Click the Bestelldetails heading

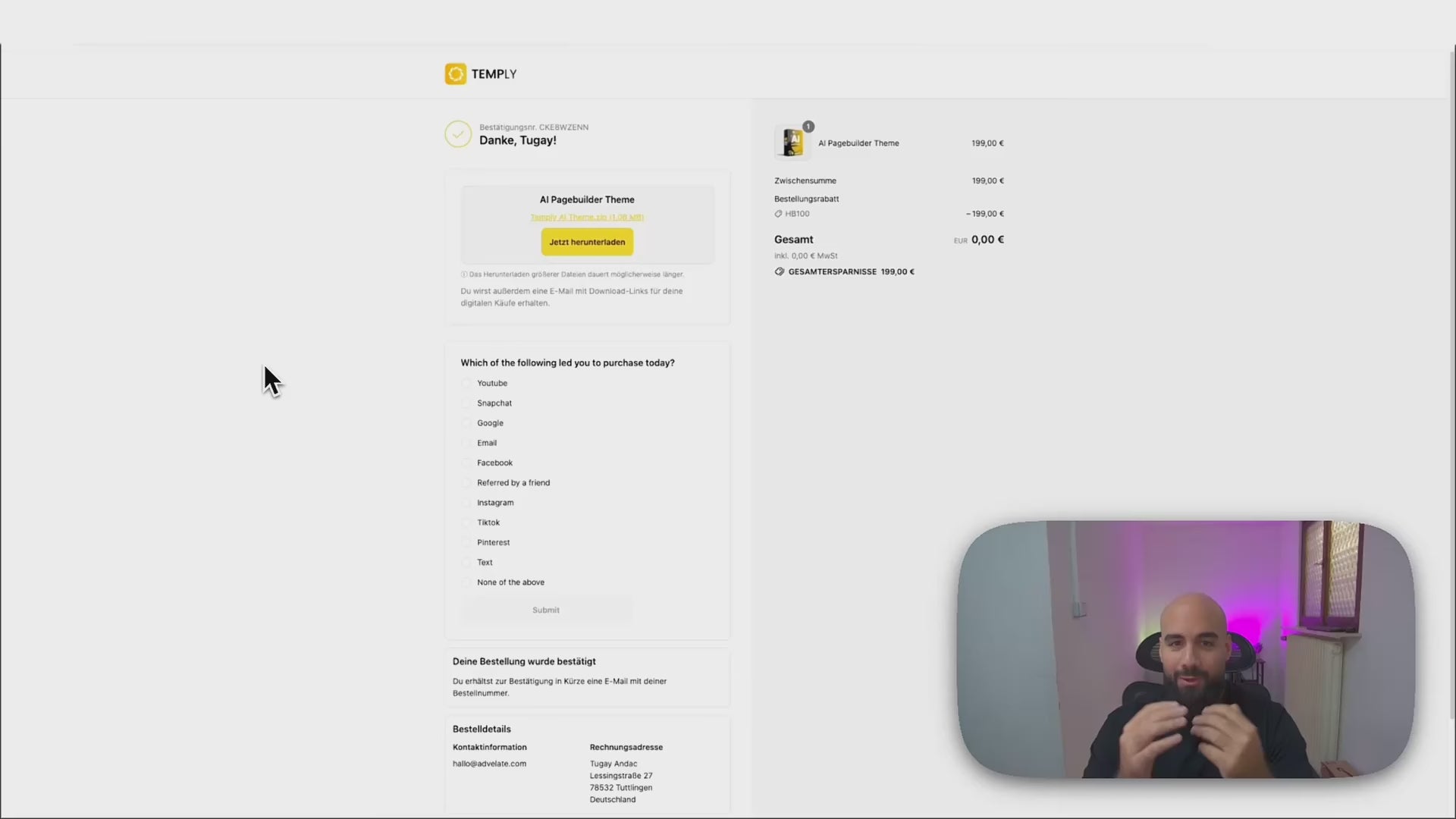coord(482,730)
